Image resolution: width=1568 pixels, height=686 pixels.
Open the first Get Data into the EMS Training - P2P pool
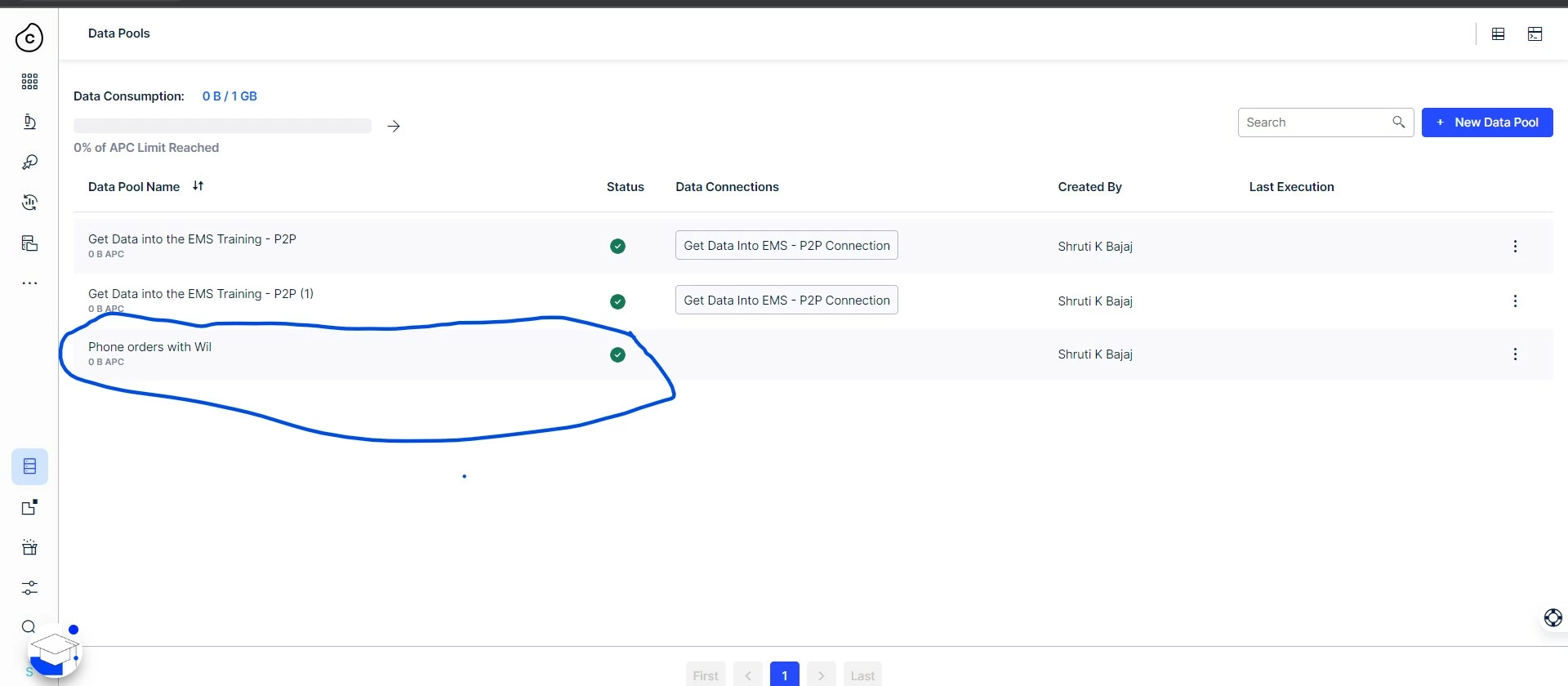192,239
